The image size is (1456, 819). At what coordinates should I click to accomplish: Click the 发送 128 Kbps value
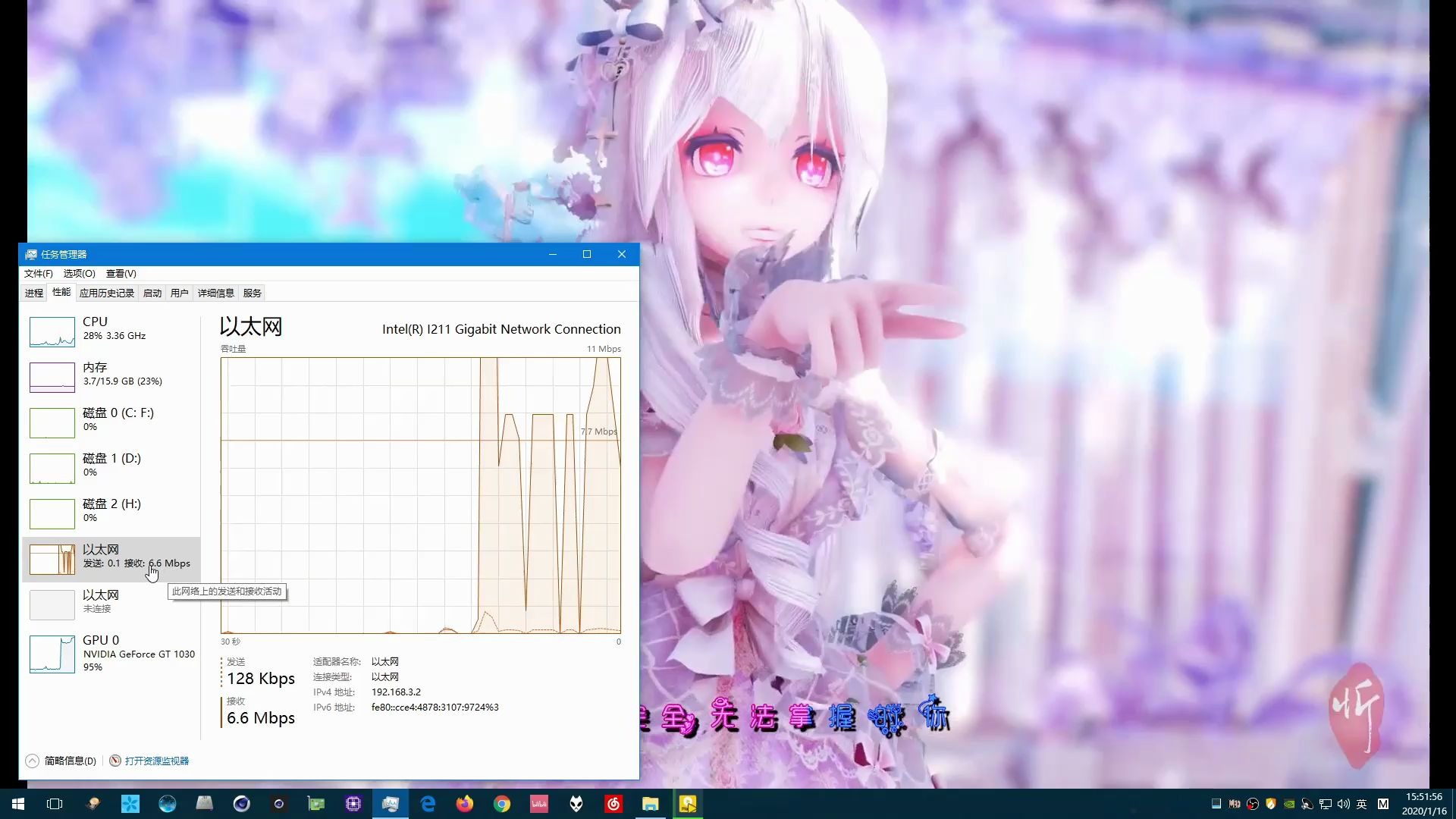click(x=261, y=679)
